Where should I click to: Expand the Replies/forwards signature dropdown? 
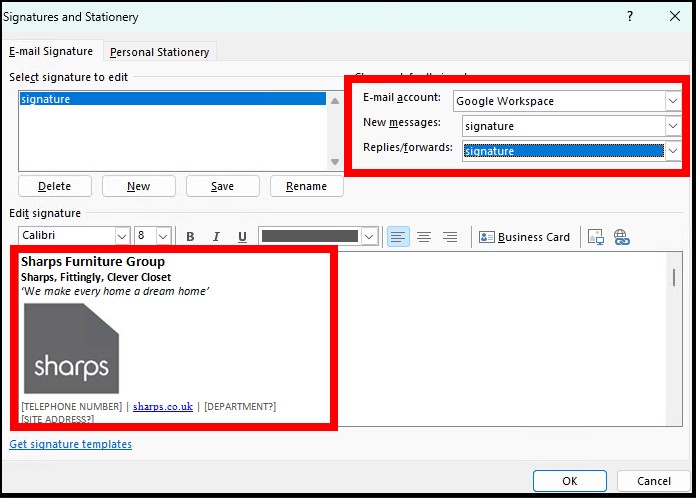673,151
